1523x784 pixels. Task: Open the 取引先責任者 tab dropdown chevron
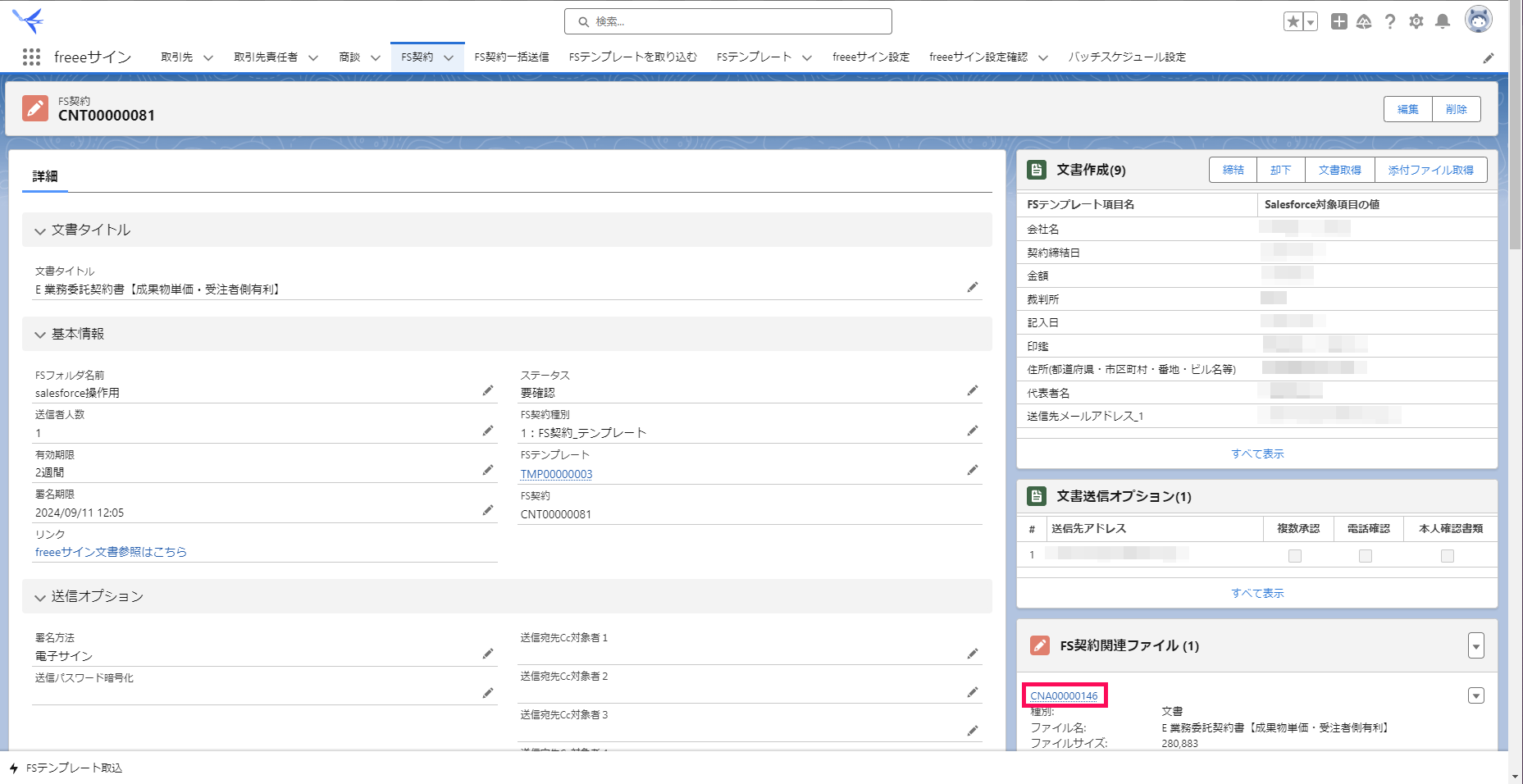tap(313, 58)
